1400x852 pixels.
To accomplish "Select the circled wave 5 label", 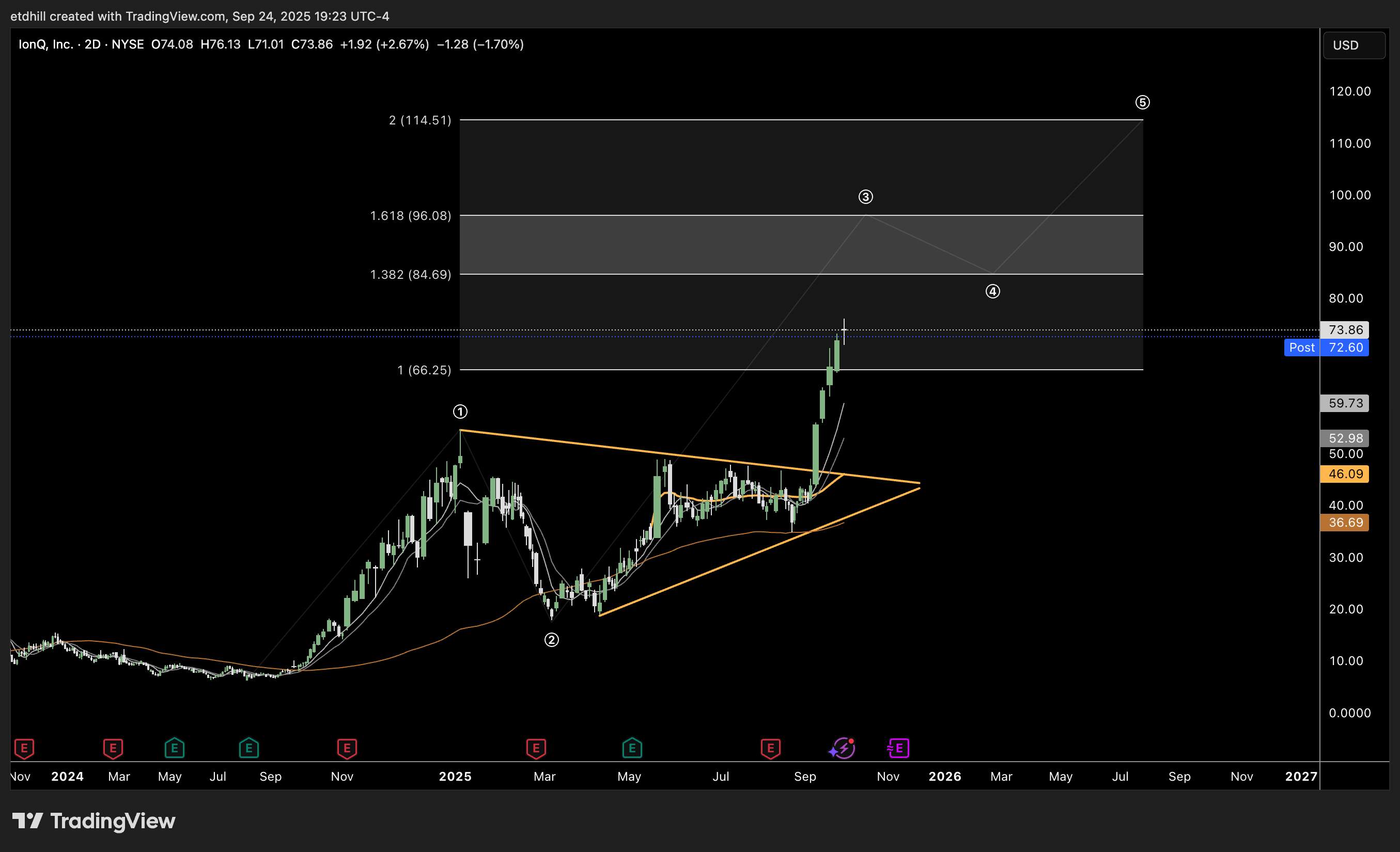I will pyautogui.click(x=1142, y=102).
